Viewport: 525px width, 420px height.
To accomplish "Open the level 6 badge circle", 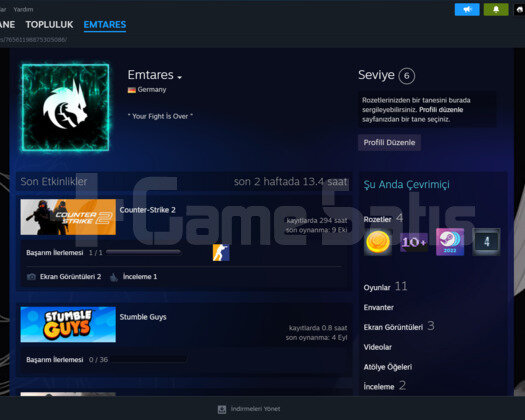I will (x=406, y=76).
